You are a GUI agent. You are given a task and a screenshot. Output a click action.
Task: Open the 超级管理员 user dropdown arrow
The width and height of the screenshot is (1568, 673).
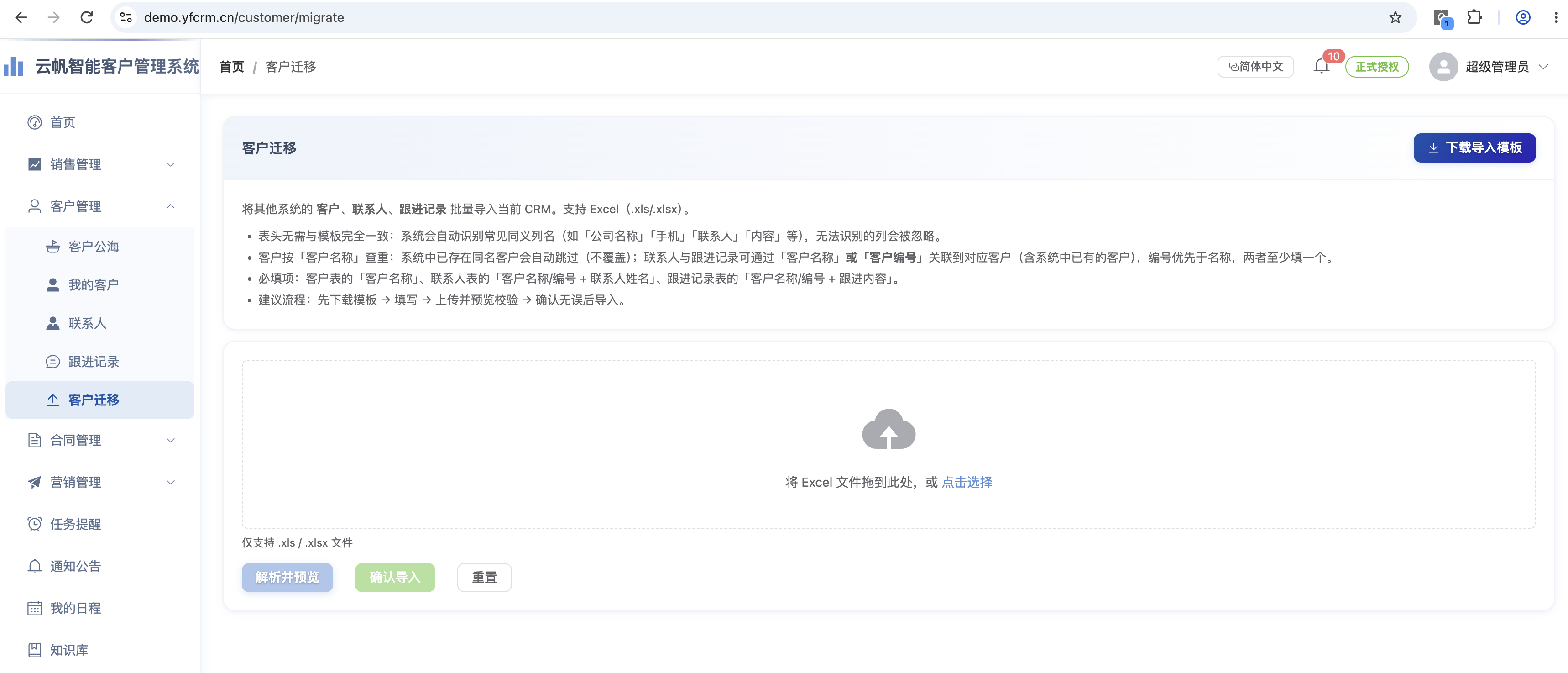click(1543, 66)
